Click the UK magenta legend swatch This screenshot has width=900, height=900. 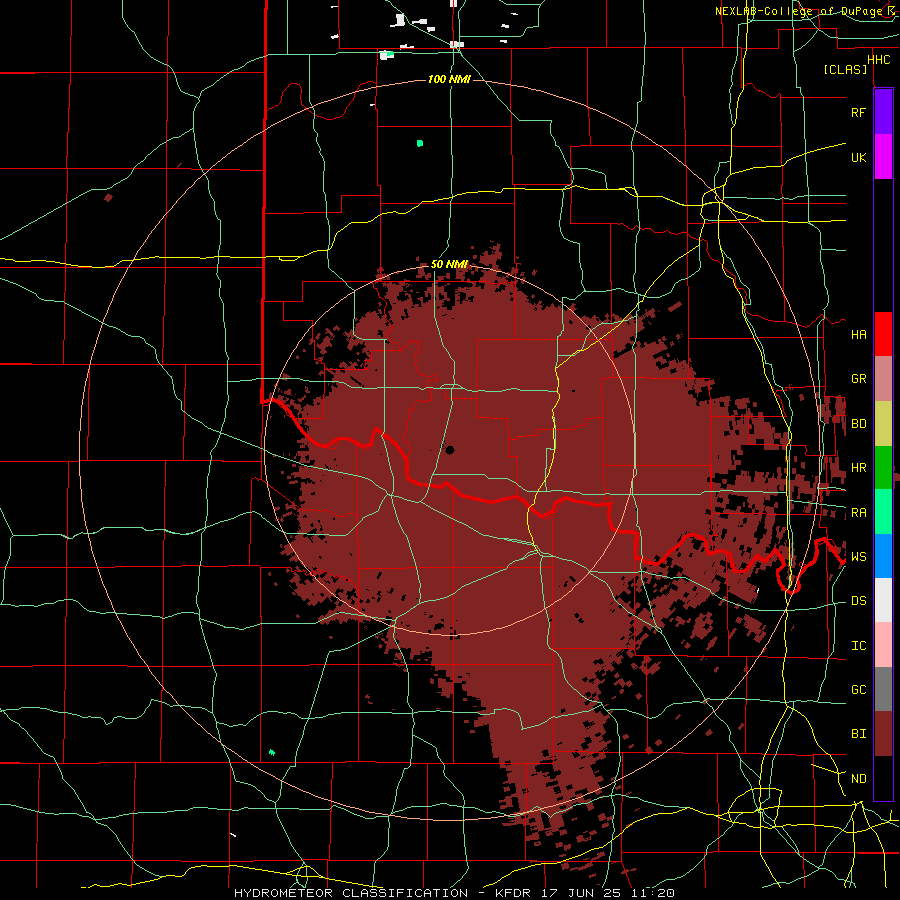pos(883,156)
